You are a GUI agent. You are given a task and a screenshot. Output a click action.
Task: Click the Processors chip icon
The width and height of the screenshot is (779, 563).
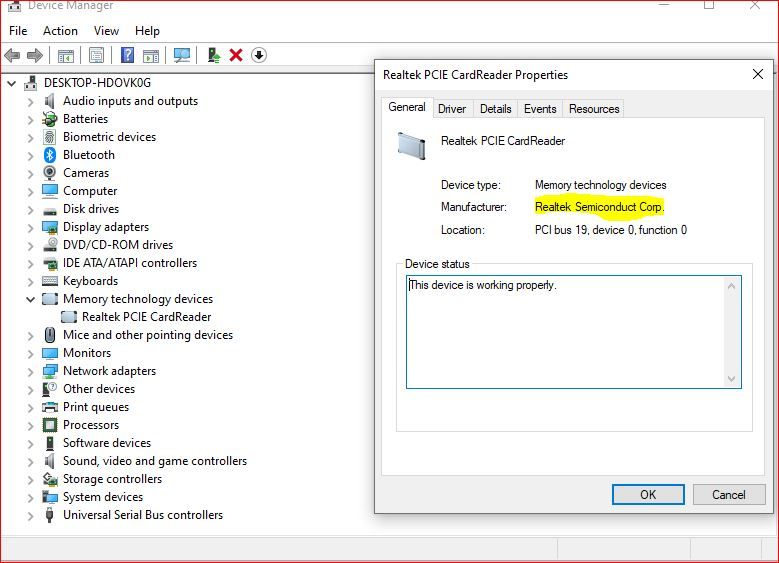tap(50, 425)
